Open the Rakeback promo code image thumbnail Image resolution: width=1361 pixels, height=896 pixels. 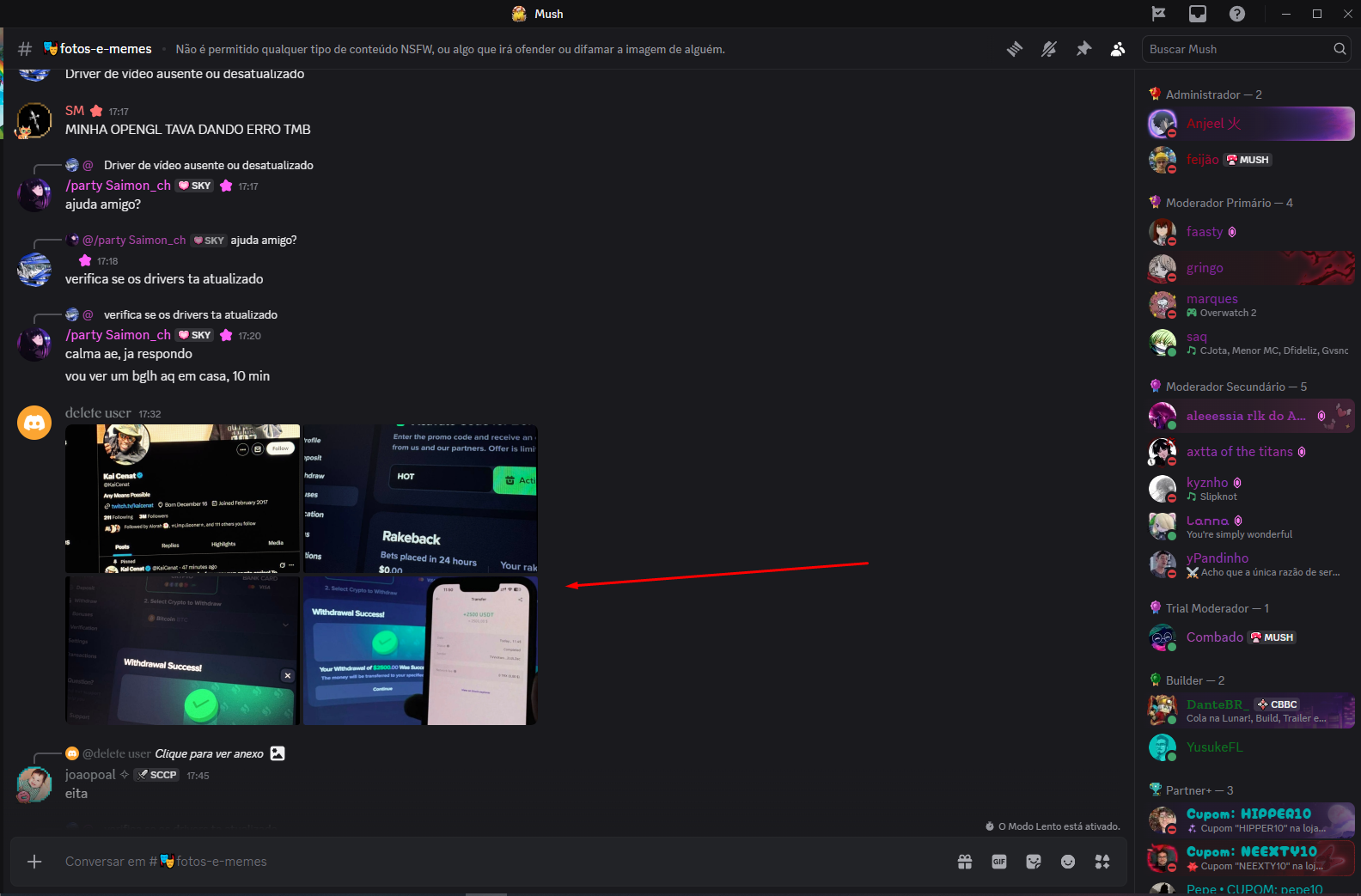[420, 498]
